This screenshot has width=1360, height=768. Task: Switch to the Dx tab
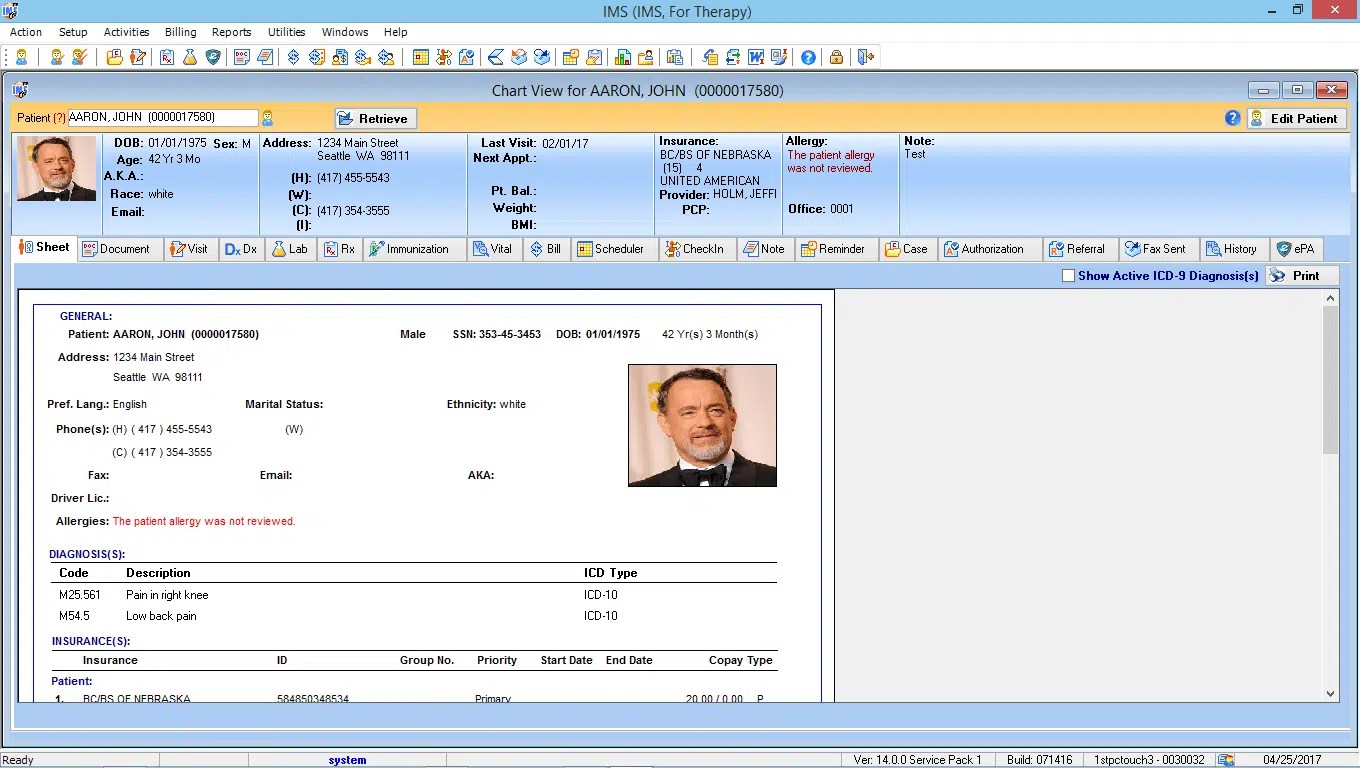point(241,249)
